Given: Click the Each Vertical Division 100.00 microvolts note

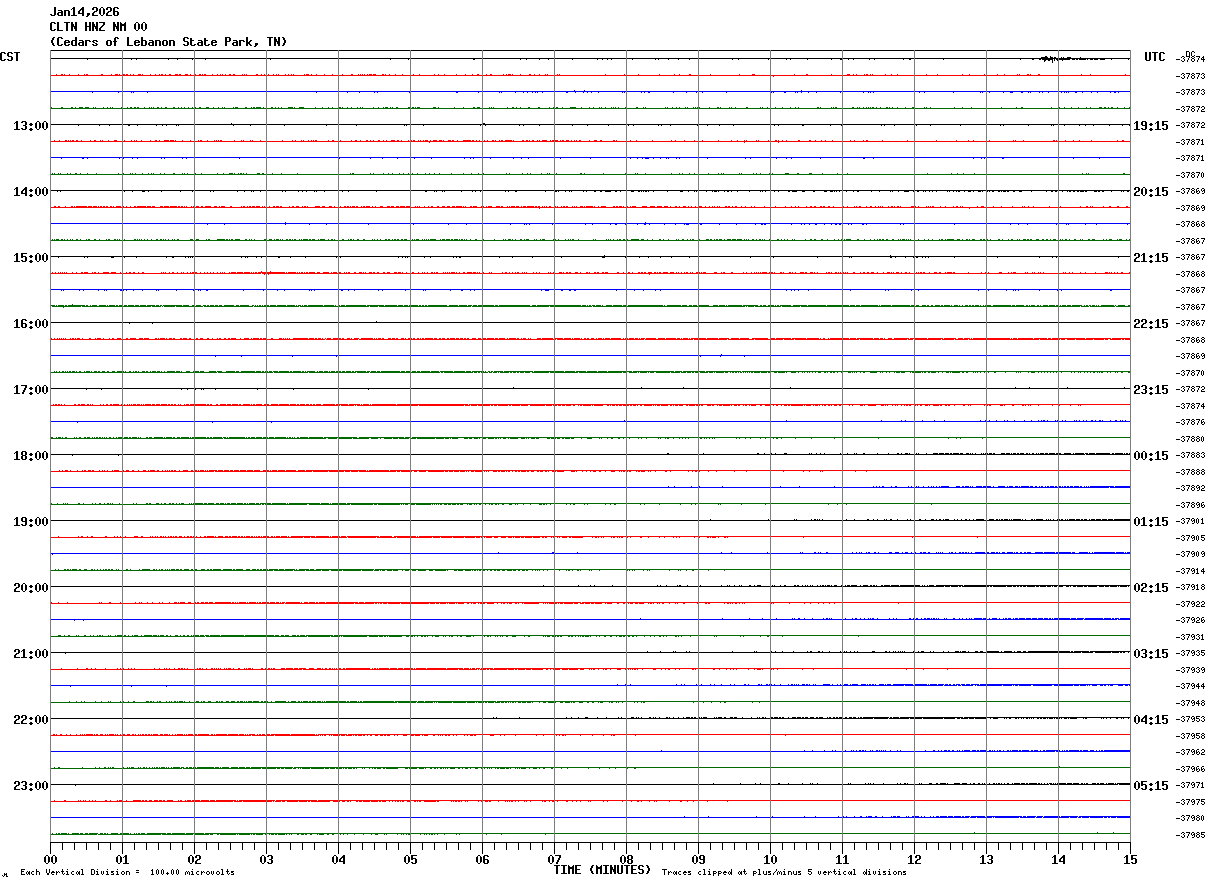Looking at the screenshot, I should (x=127, y=873).
